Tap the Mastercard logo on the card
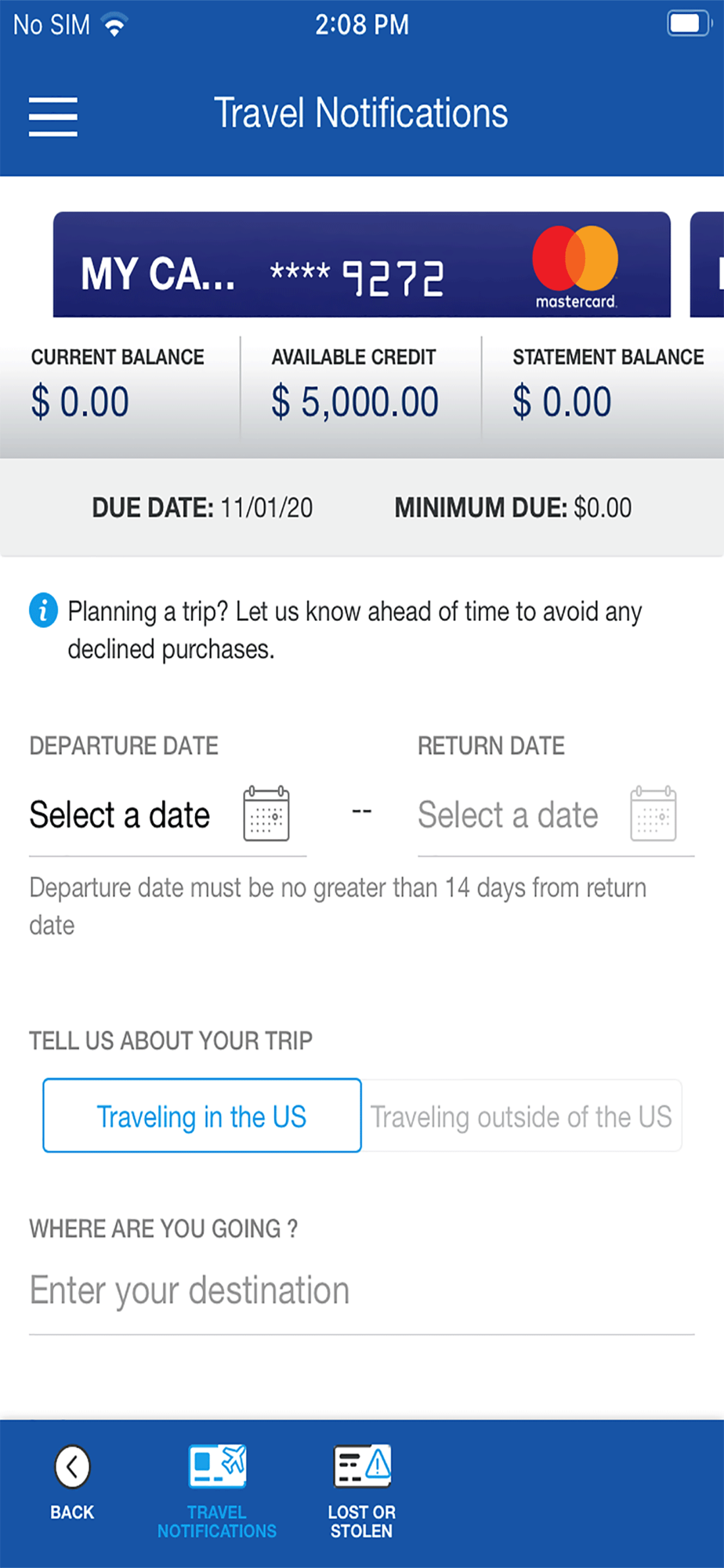 point(575,267)
